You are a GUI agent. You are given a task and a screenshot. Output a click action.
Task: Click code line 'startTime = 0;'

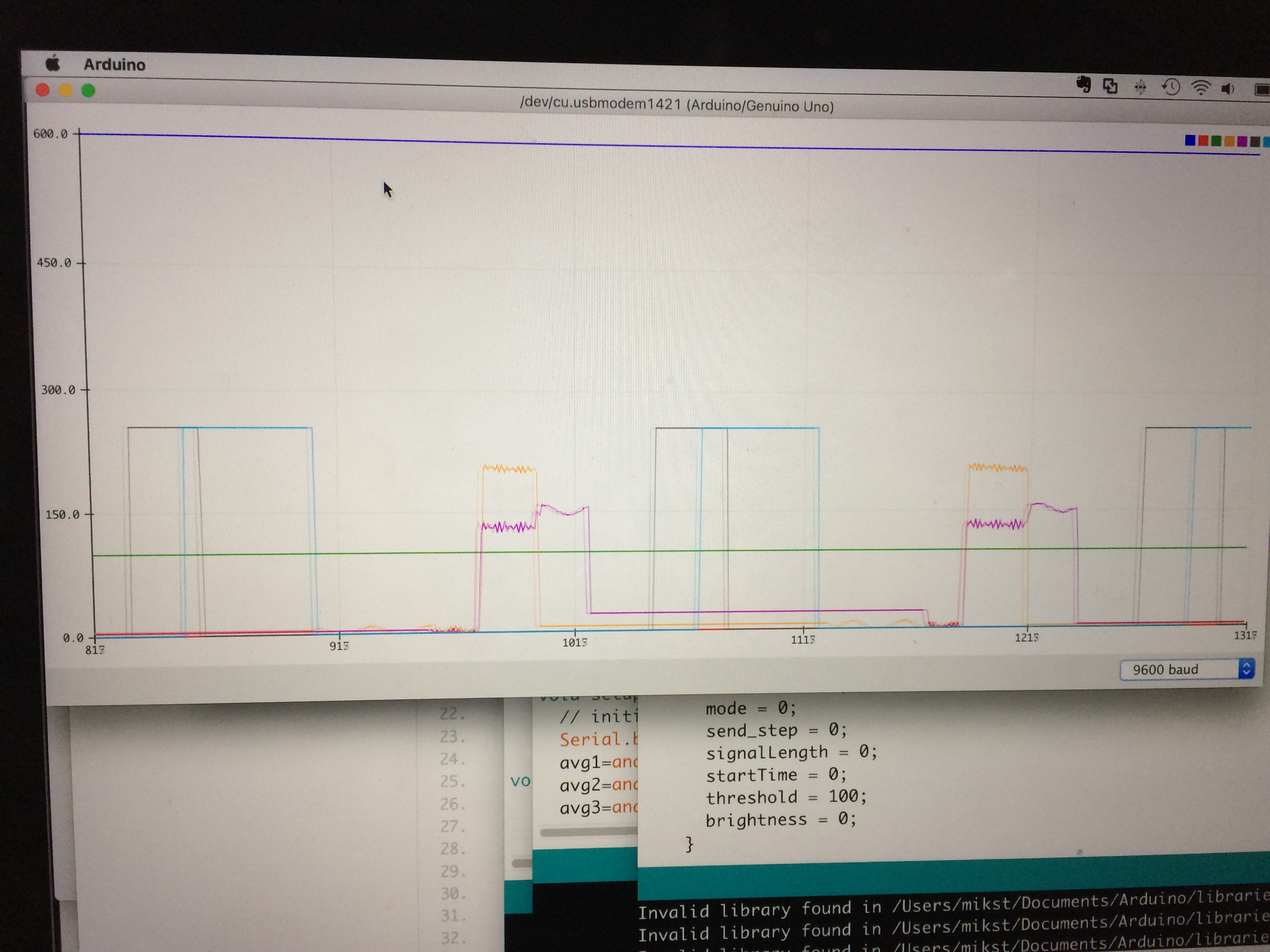(776, 775)
